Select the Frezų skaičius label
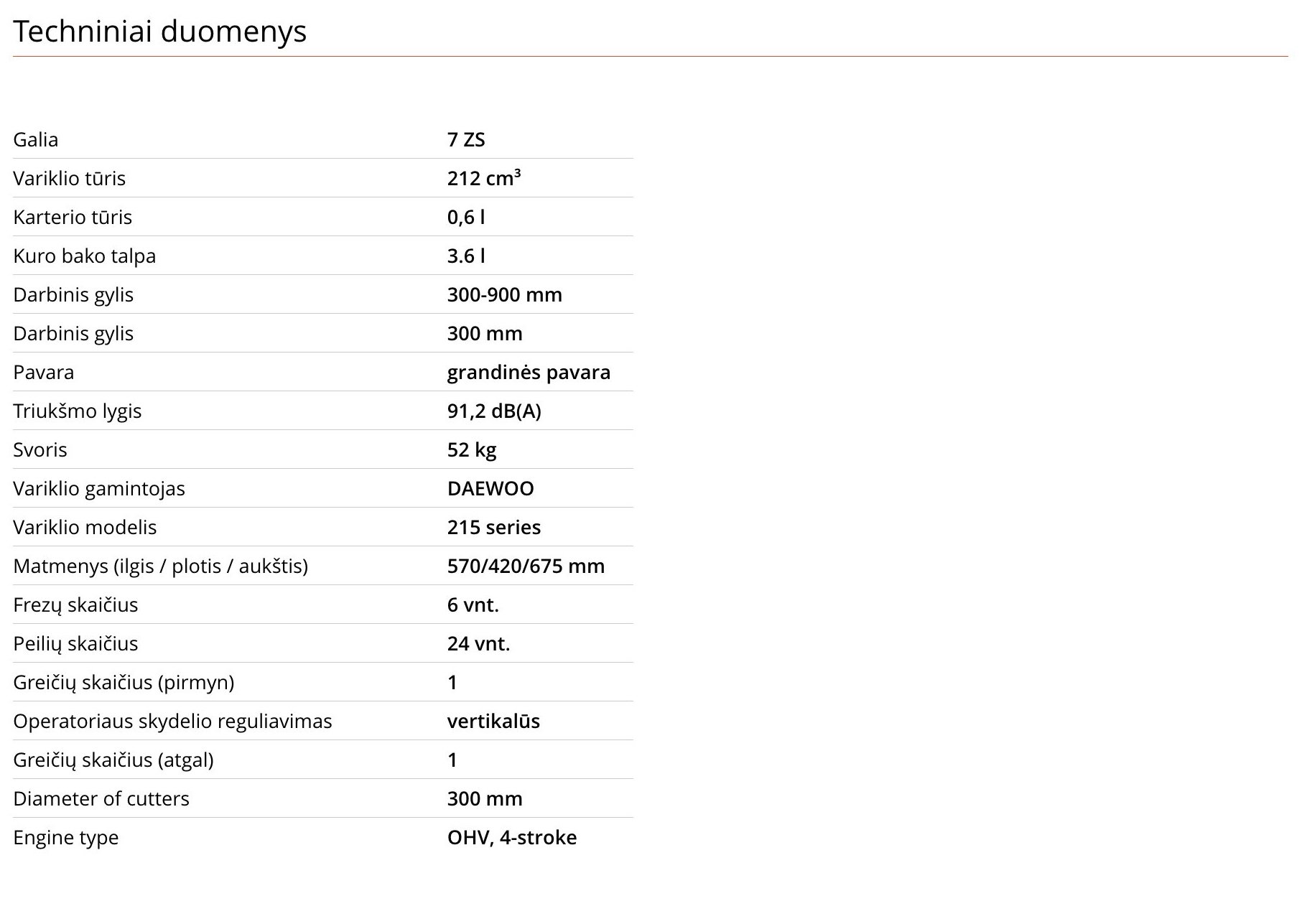 (x=75, y=605)
